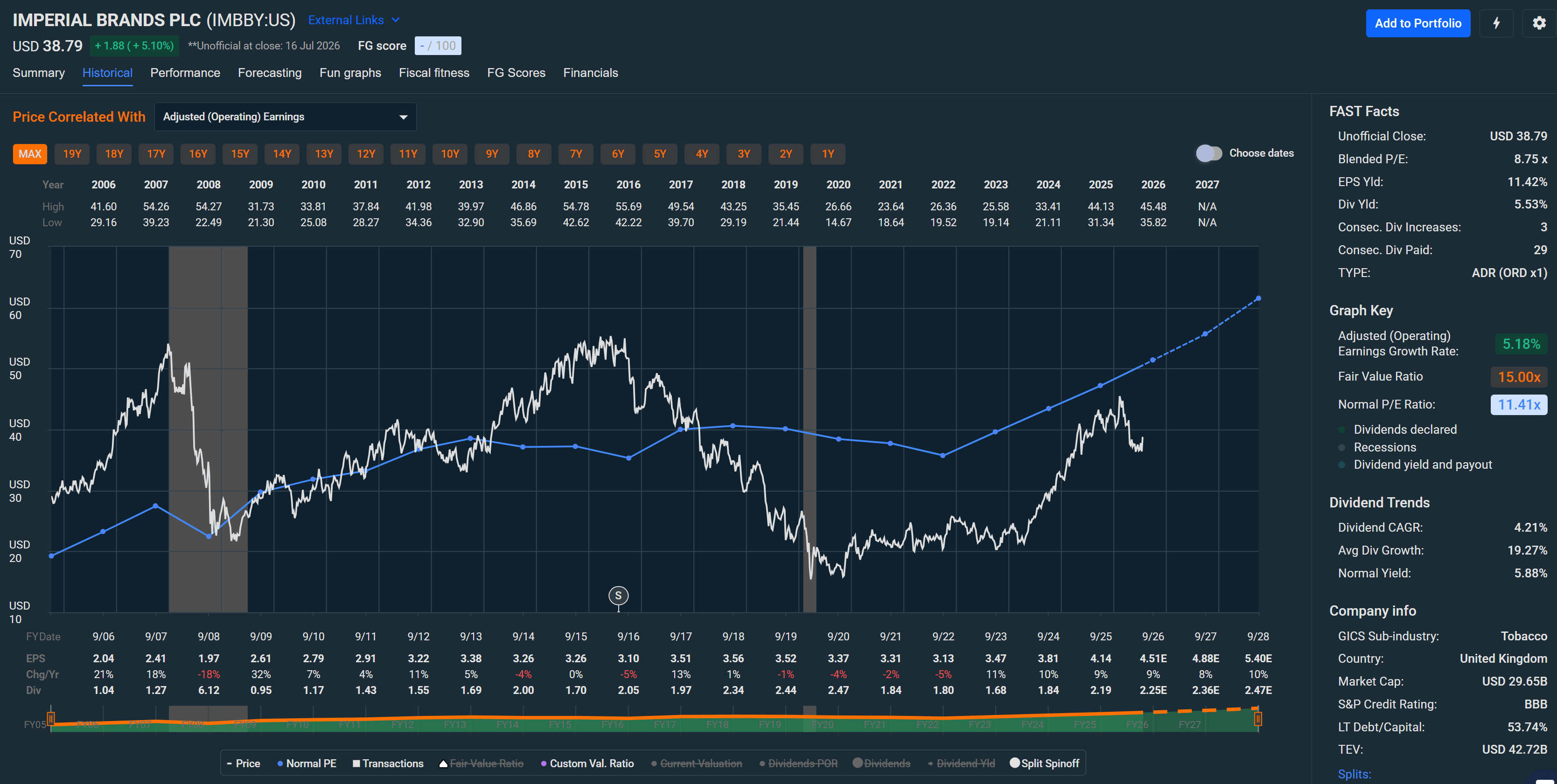The height and width of the screenshot is (784, 1557).
Task: Select MAX time range
Action: (29, 153)
